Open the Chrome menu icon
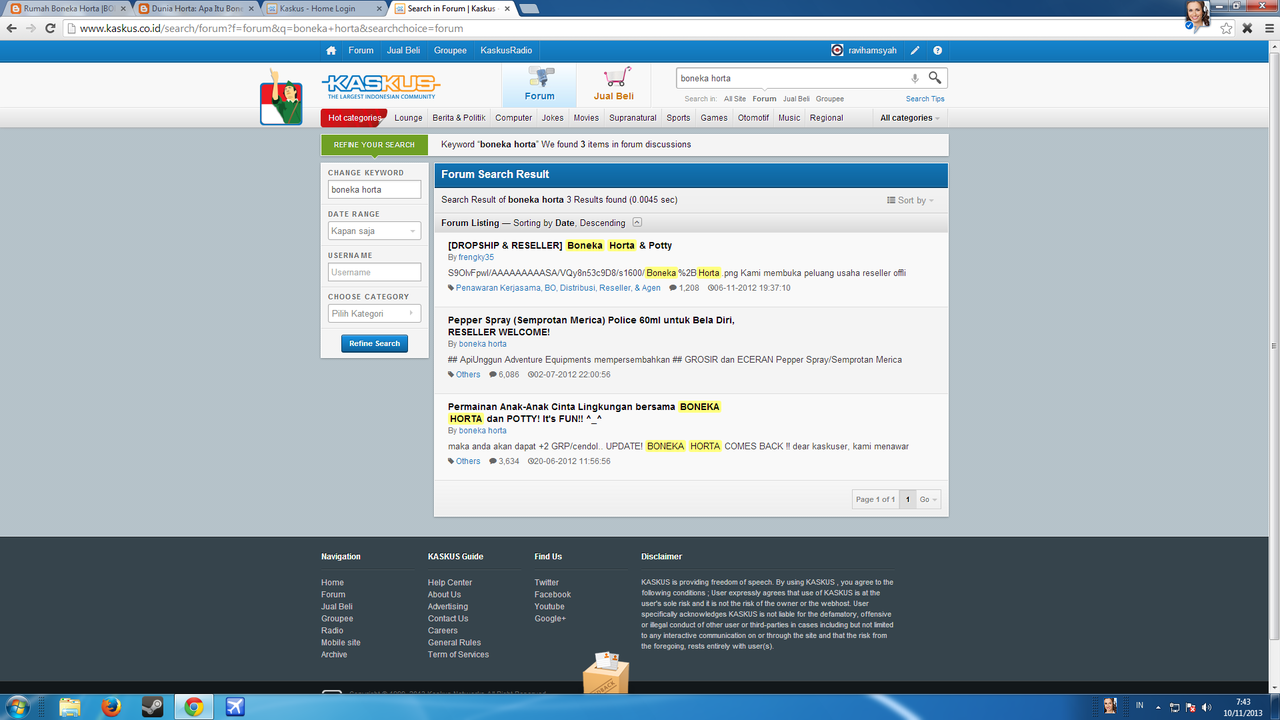 1267,28
